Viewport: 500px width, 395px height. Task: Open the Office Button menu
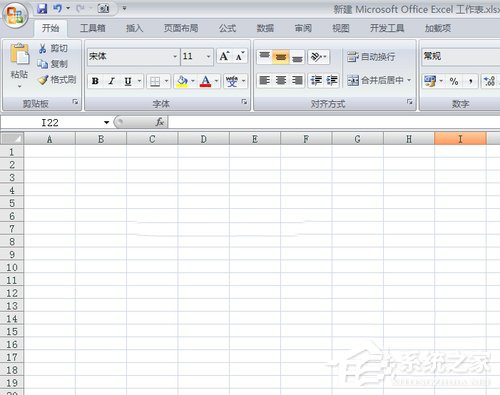(15, 15)
